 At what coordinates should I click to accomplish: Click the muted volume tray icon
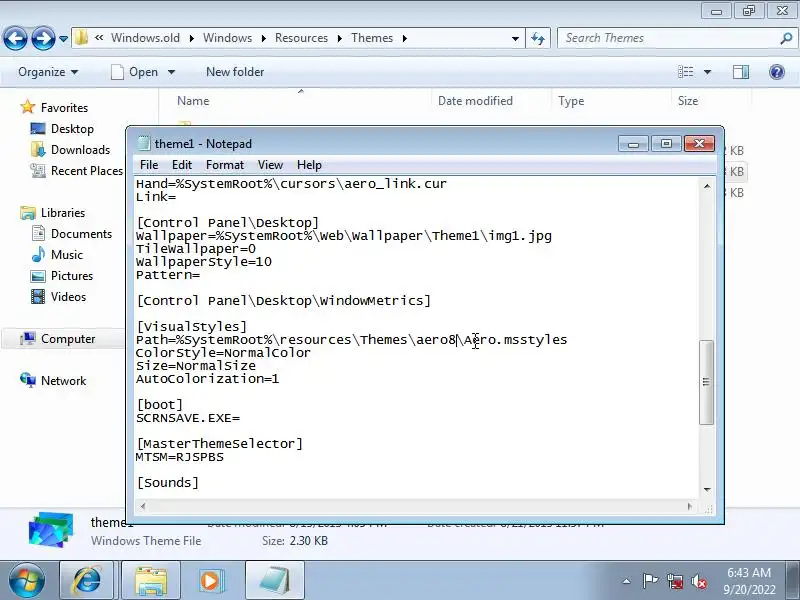pyautogui.click(x=698, y=581)
